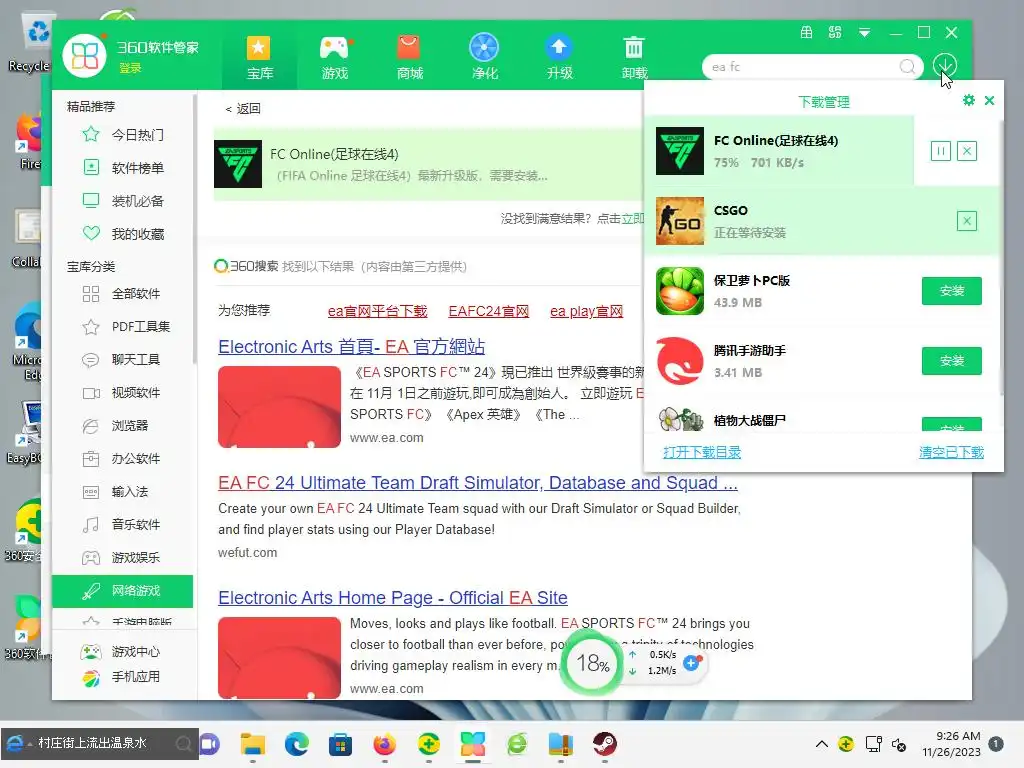Click the 18% memory accelerator ball
The image size is (1024, 768).
592,664
